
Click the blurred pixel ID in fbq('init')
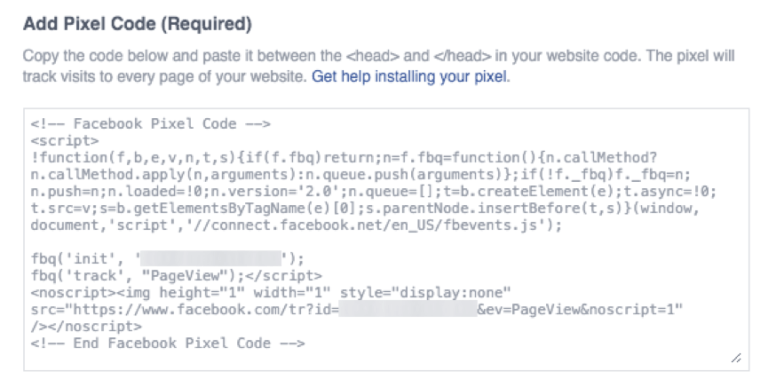[211, 258]
